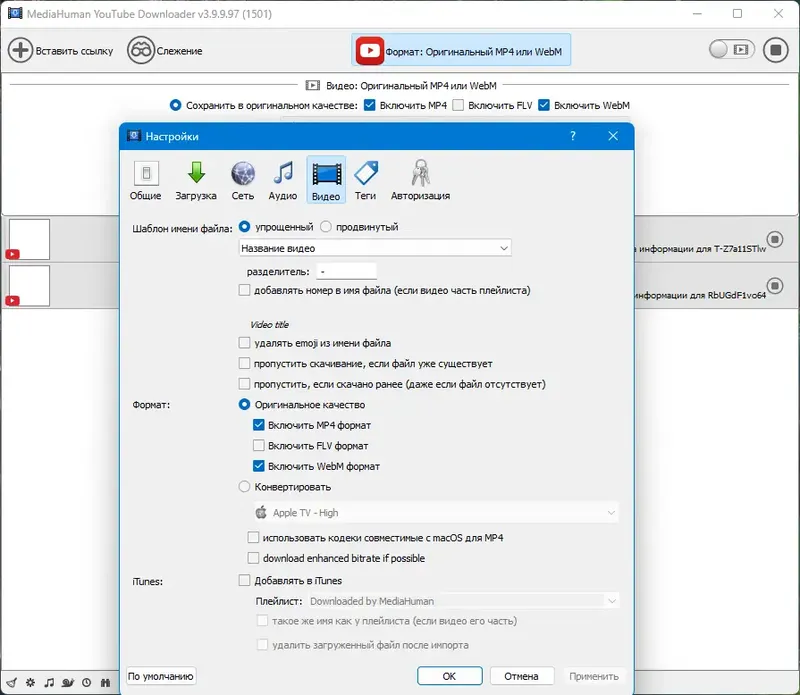Check Включить FLV формат
Screen dimensions: 800x695
click(x=259, y=445)
